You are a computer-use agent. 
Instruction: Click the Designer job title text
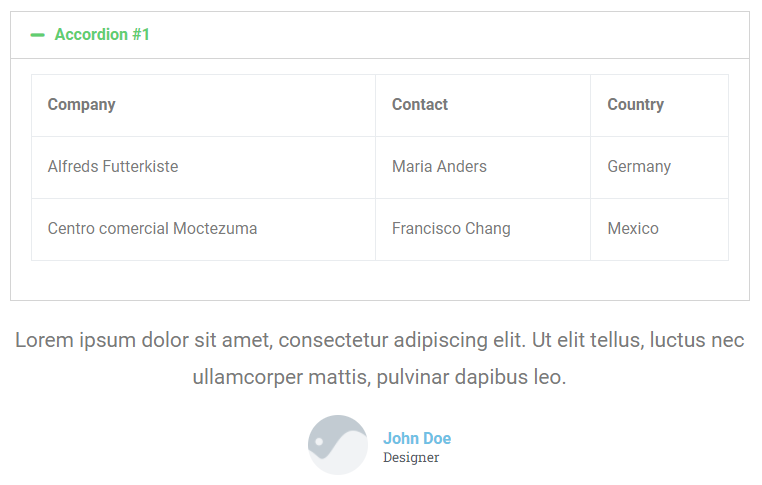pos(411,458)
